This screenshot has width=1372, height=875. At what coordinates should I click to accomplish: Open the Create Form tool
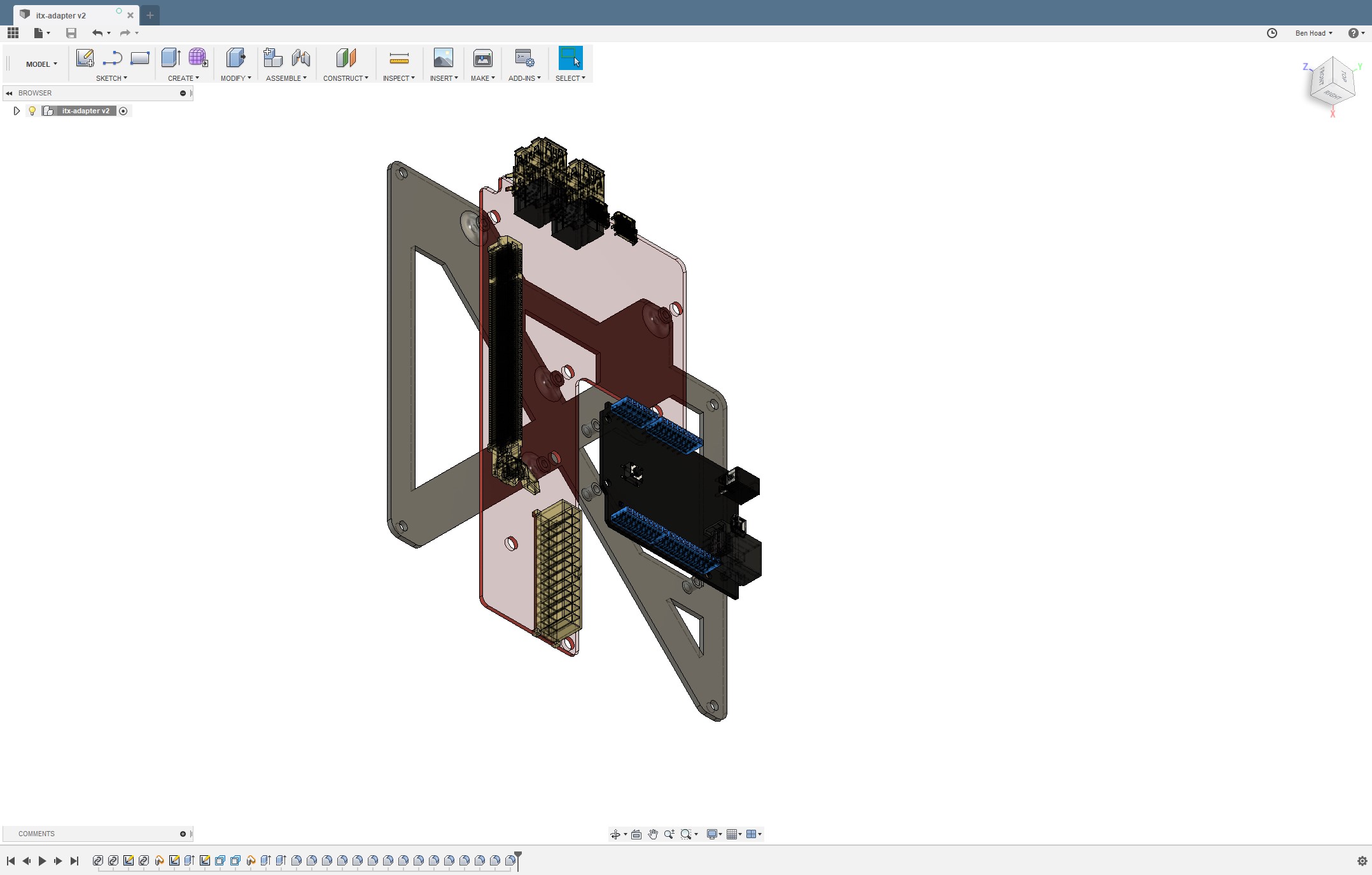tap(198, 58)
